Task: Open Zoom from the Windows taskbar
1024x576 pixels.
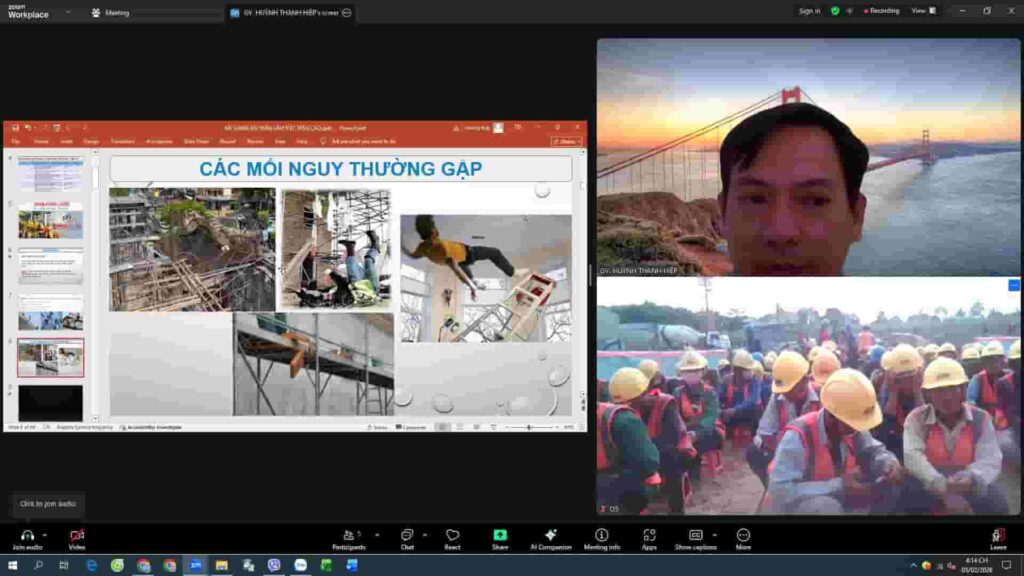Action: [195, 565]
